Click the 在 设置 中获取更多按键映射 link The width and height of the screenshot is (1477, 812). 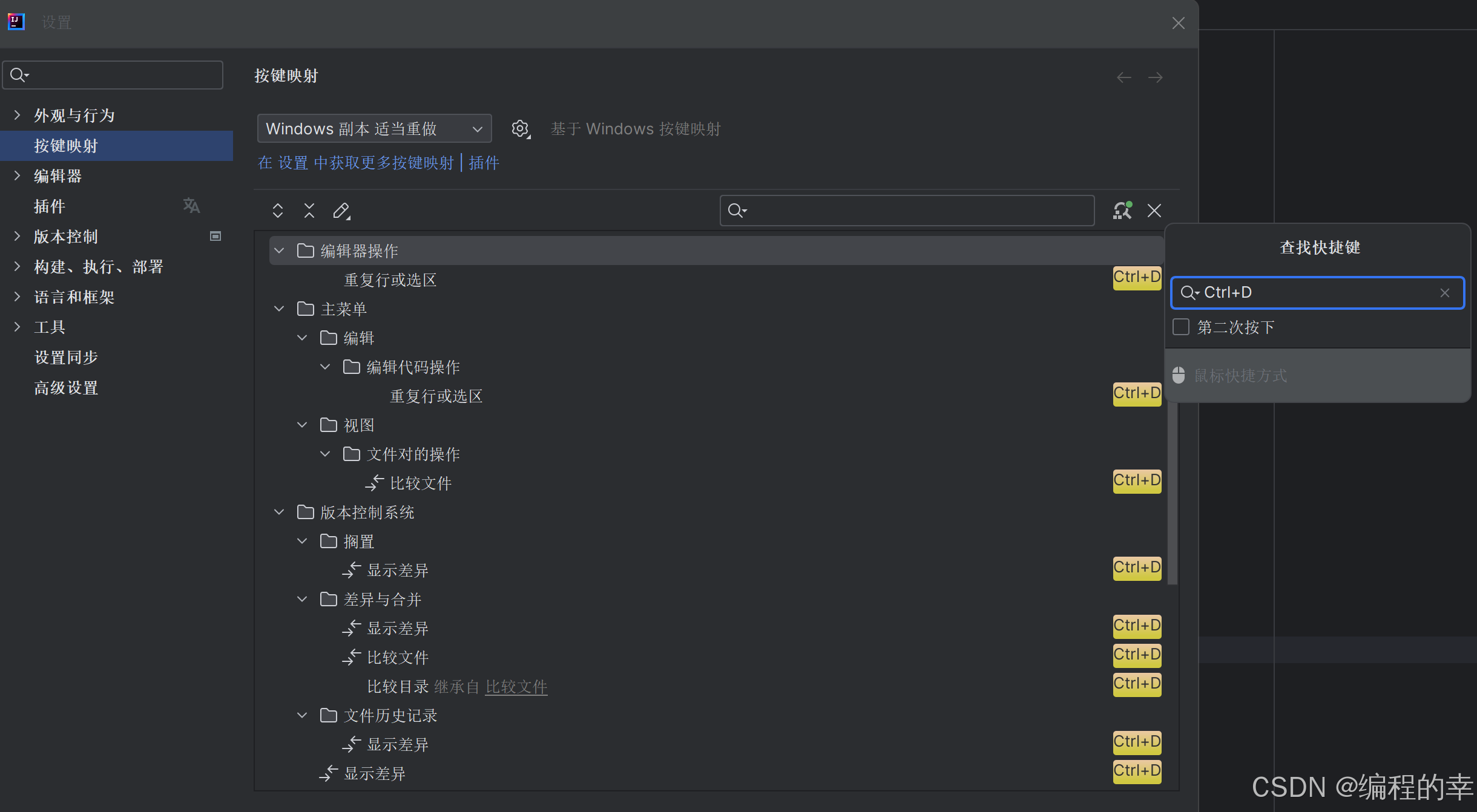point(356,162)
